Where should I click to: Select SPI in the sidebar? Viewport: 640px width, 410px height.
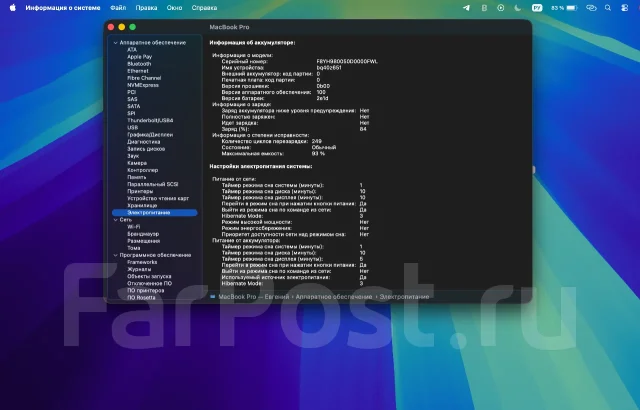[131, 113]
